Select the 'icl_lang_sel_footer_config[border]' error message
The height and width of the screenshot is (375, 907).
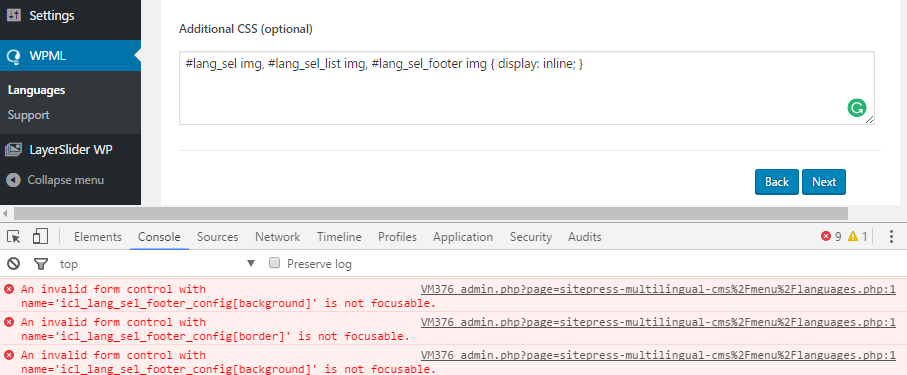(215, 329)
